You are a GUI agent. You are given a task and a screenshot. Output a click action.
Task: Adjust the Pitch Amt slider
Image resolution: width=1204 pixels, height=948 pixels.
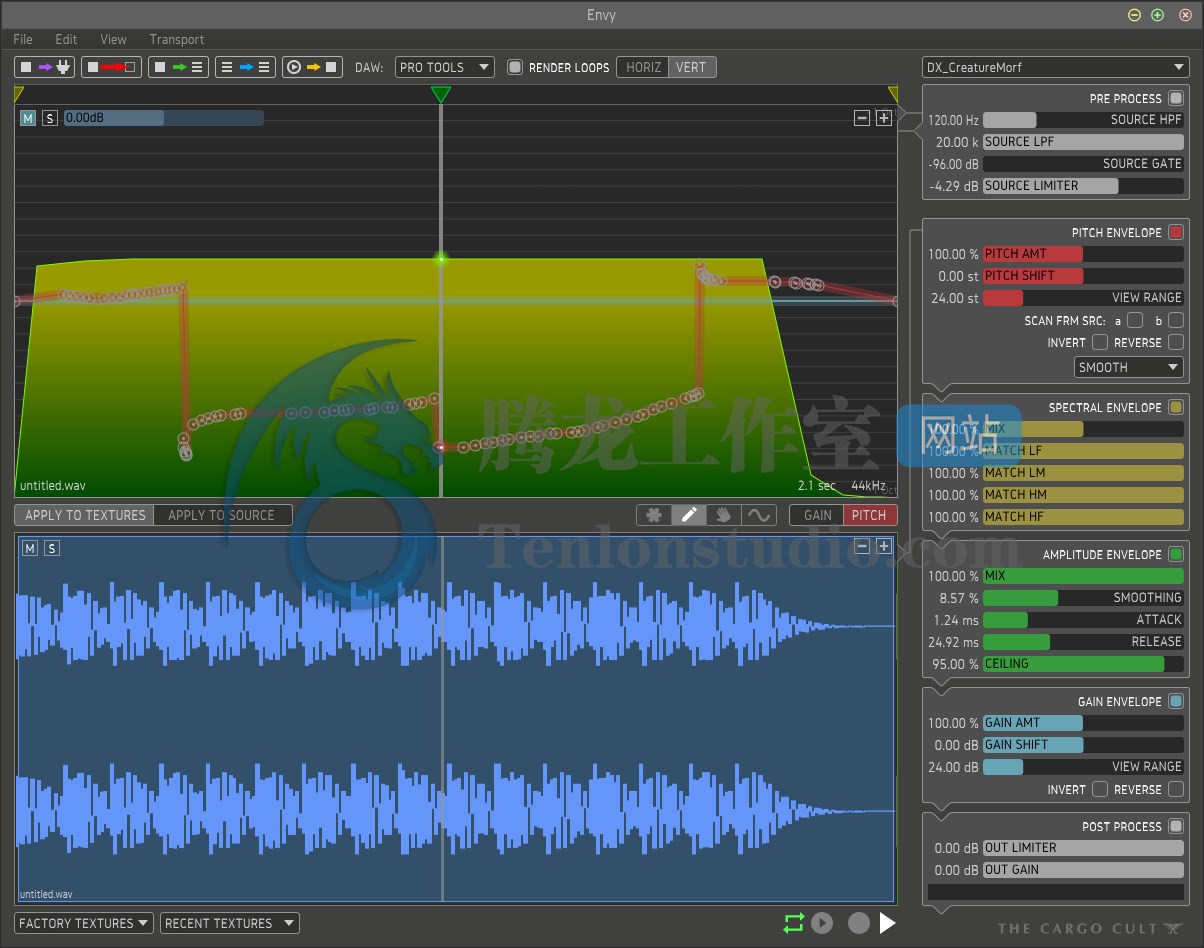1083,254
